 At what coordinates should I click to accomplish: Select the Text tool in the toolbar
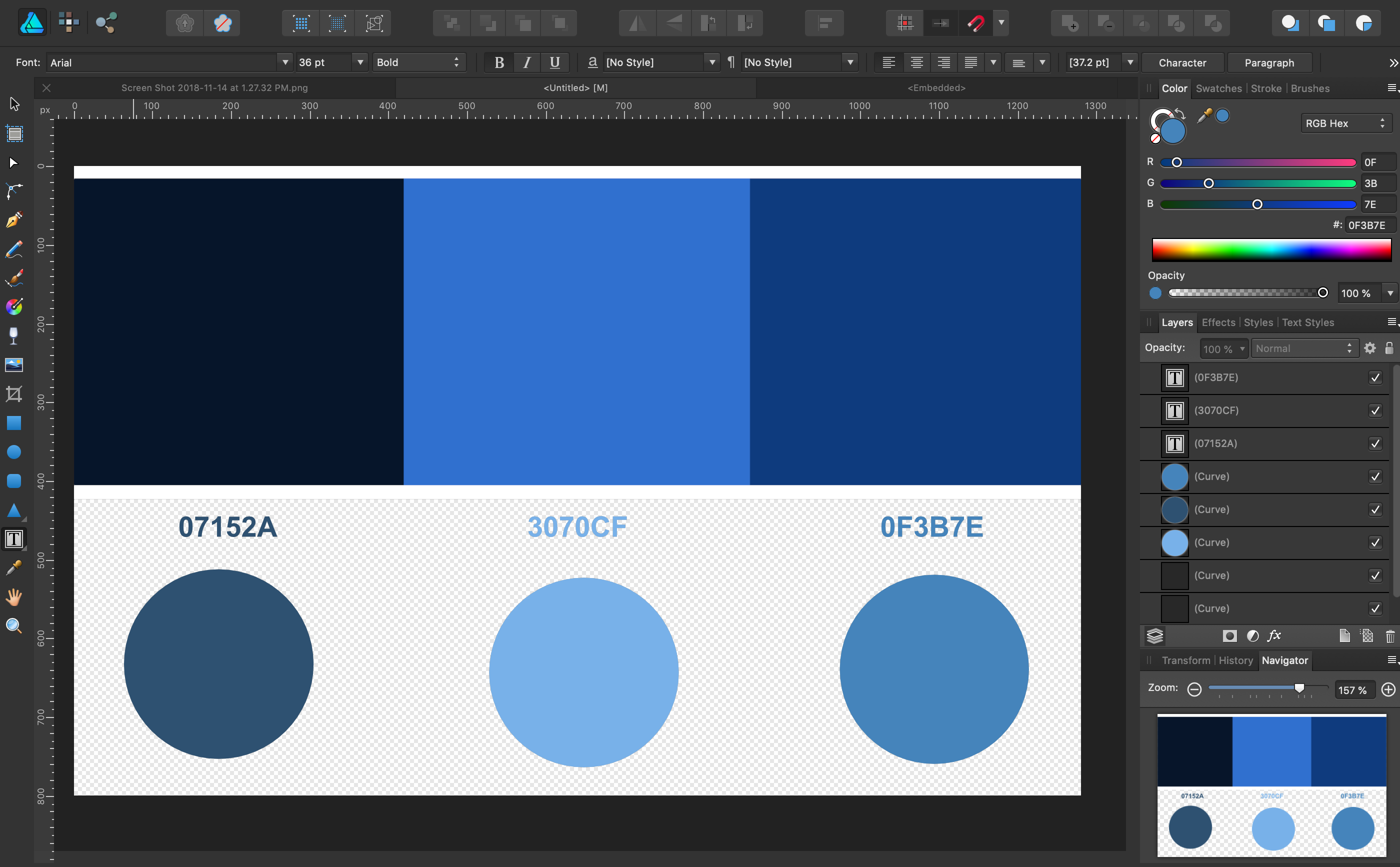pos(14,538)
